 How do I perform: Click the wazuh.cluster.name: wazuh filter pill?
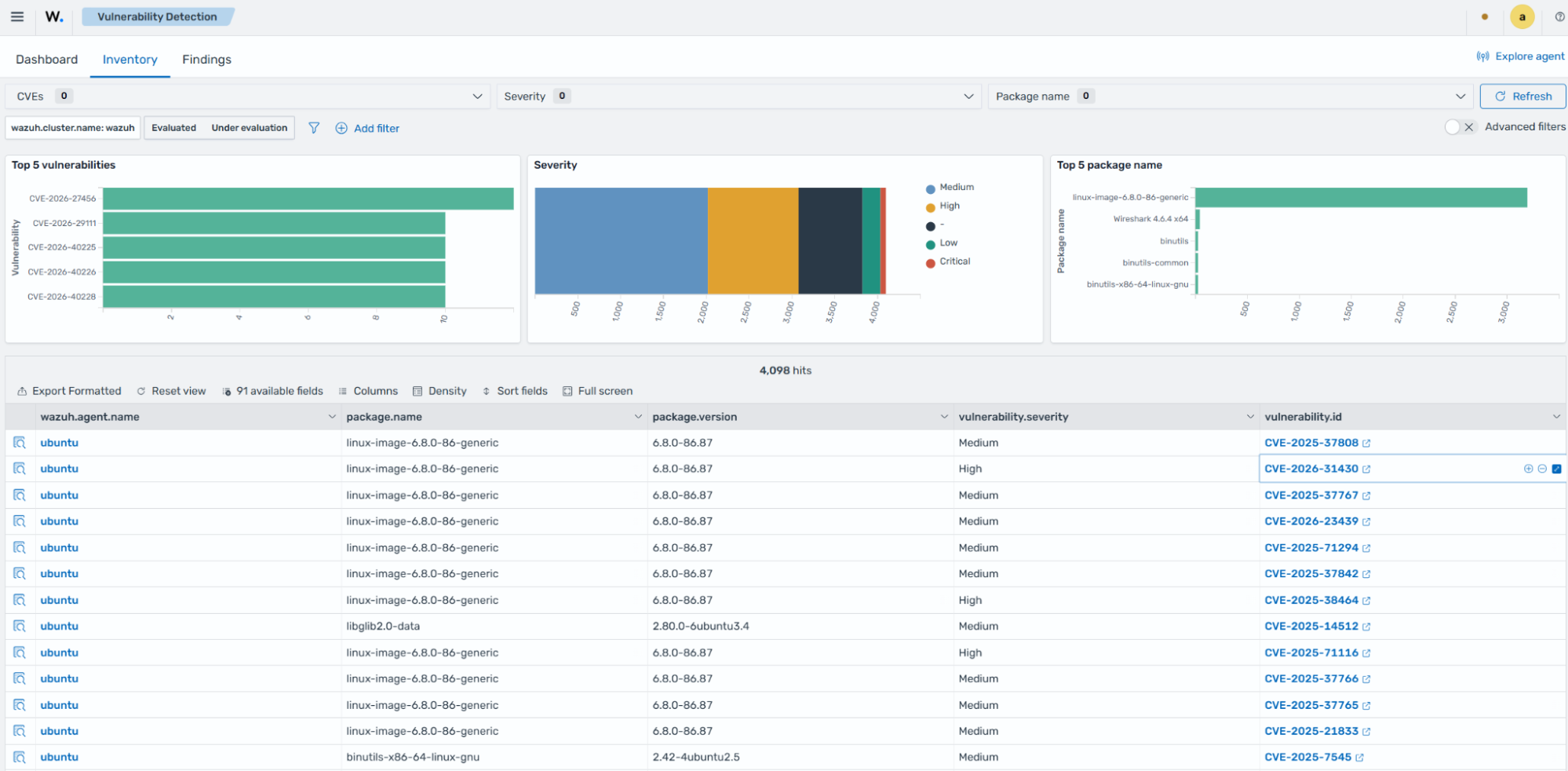click(x=73, y=128)
